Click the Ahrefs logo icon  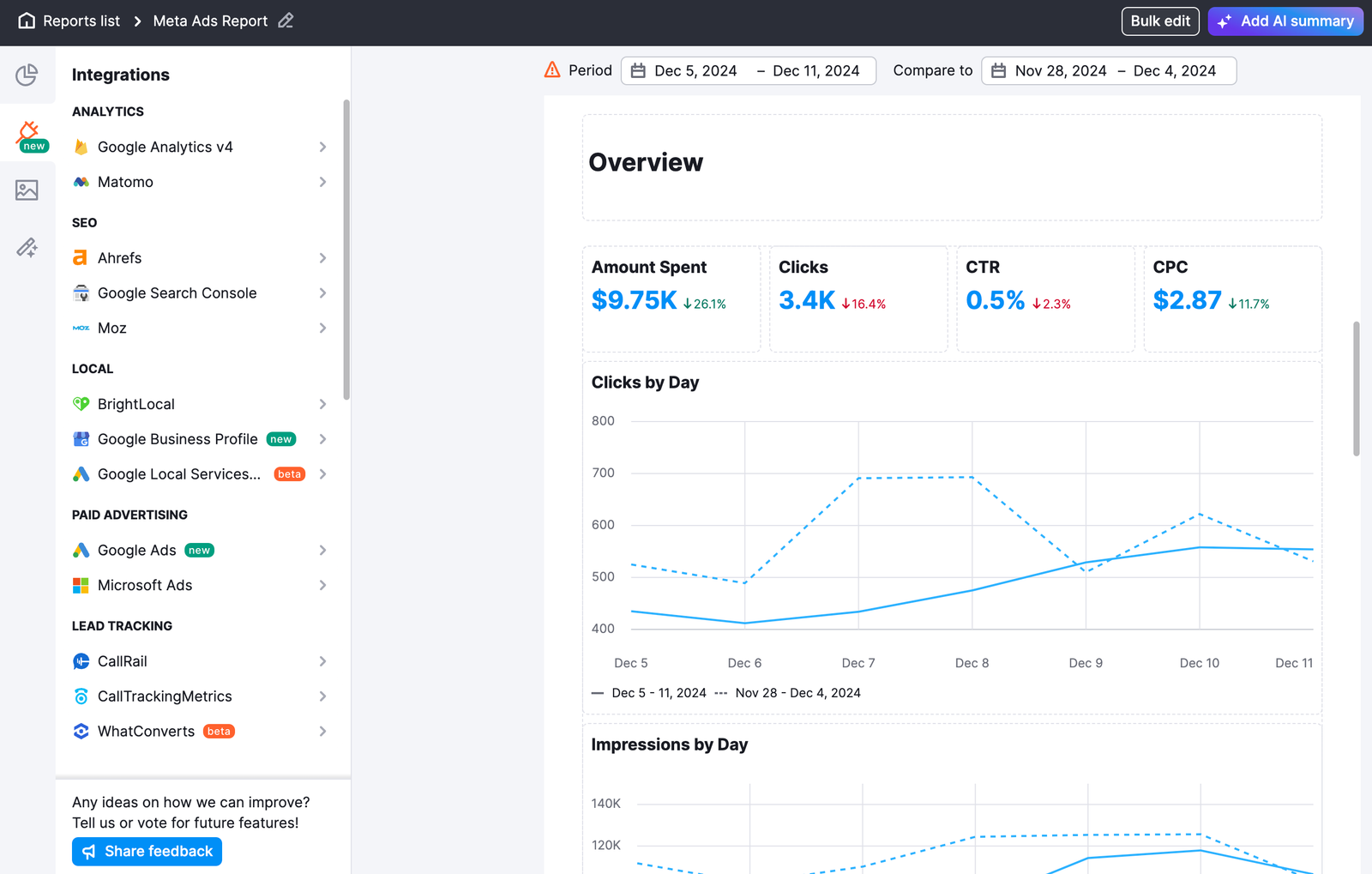pyautogui.click(x=81, y=258)
